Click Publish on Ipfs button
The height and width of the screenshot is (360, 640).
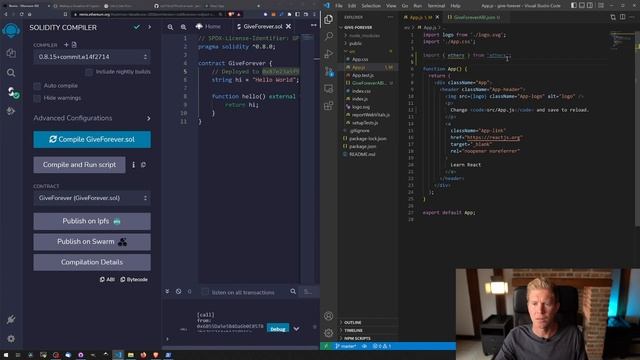tap(92, 221)
